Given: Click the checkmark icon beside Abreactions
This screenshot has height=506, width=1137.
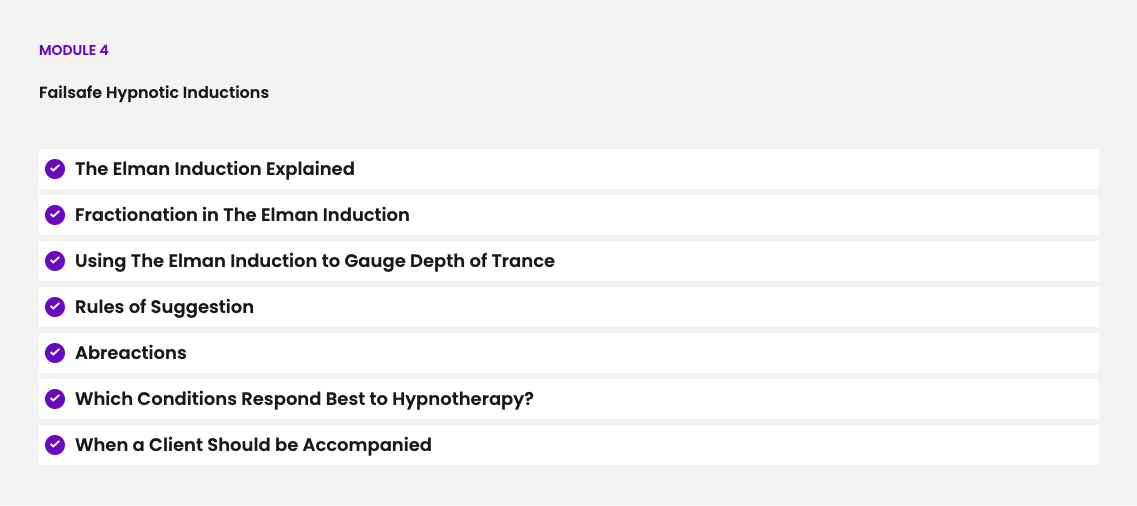Looking at the screenshot, I should pyautogui.click(x=55, y=353).
